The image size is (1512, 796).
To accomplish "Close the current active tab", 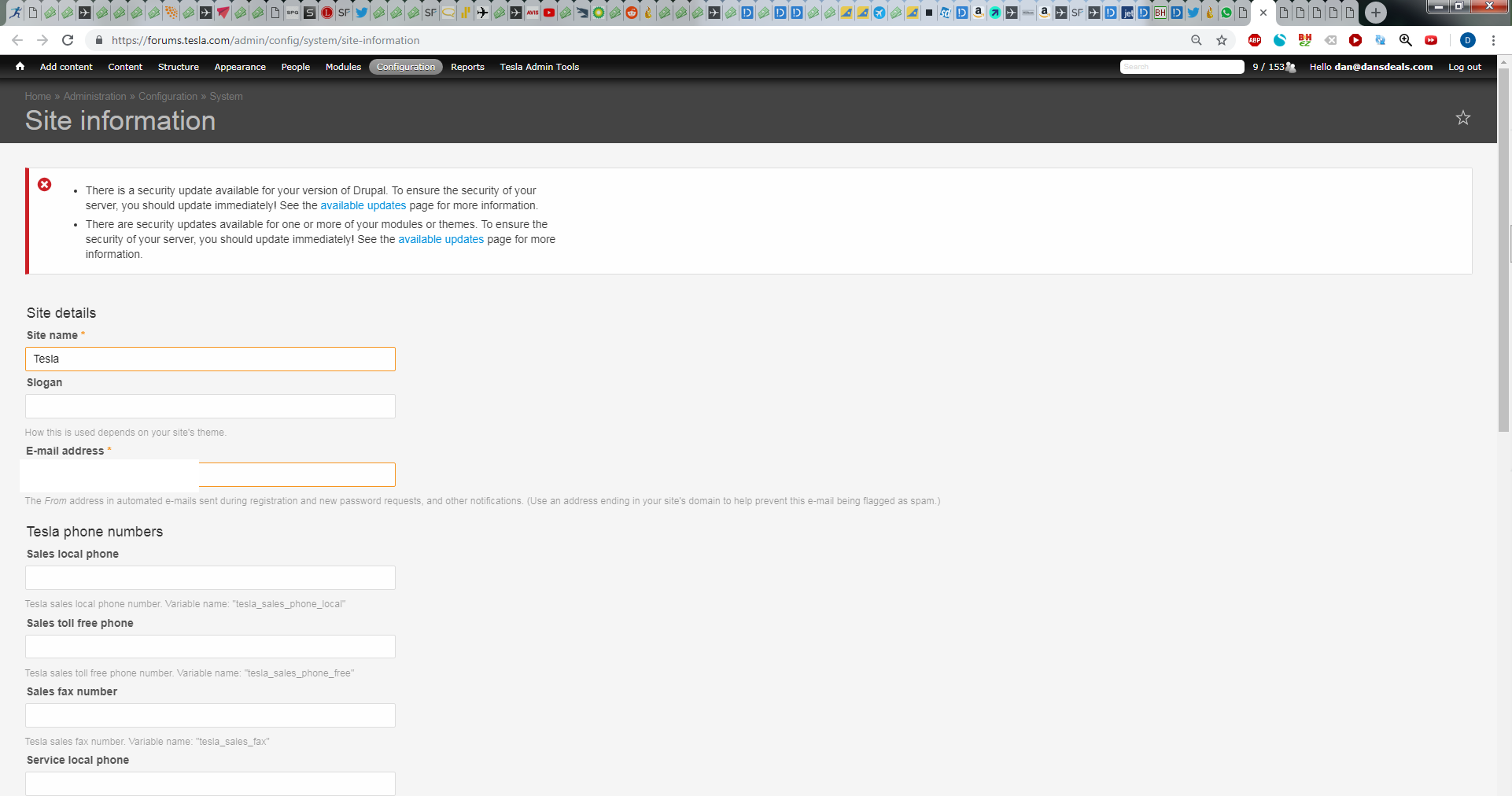I will click(1263, 13).
